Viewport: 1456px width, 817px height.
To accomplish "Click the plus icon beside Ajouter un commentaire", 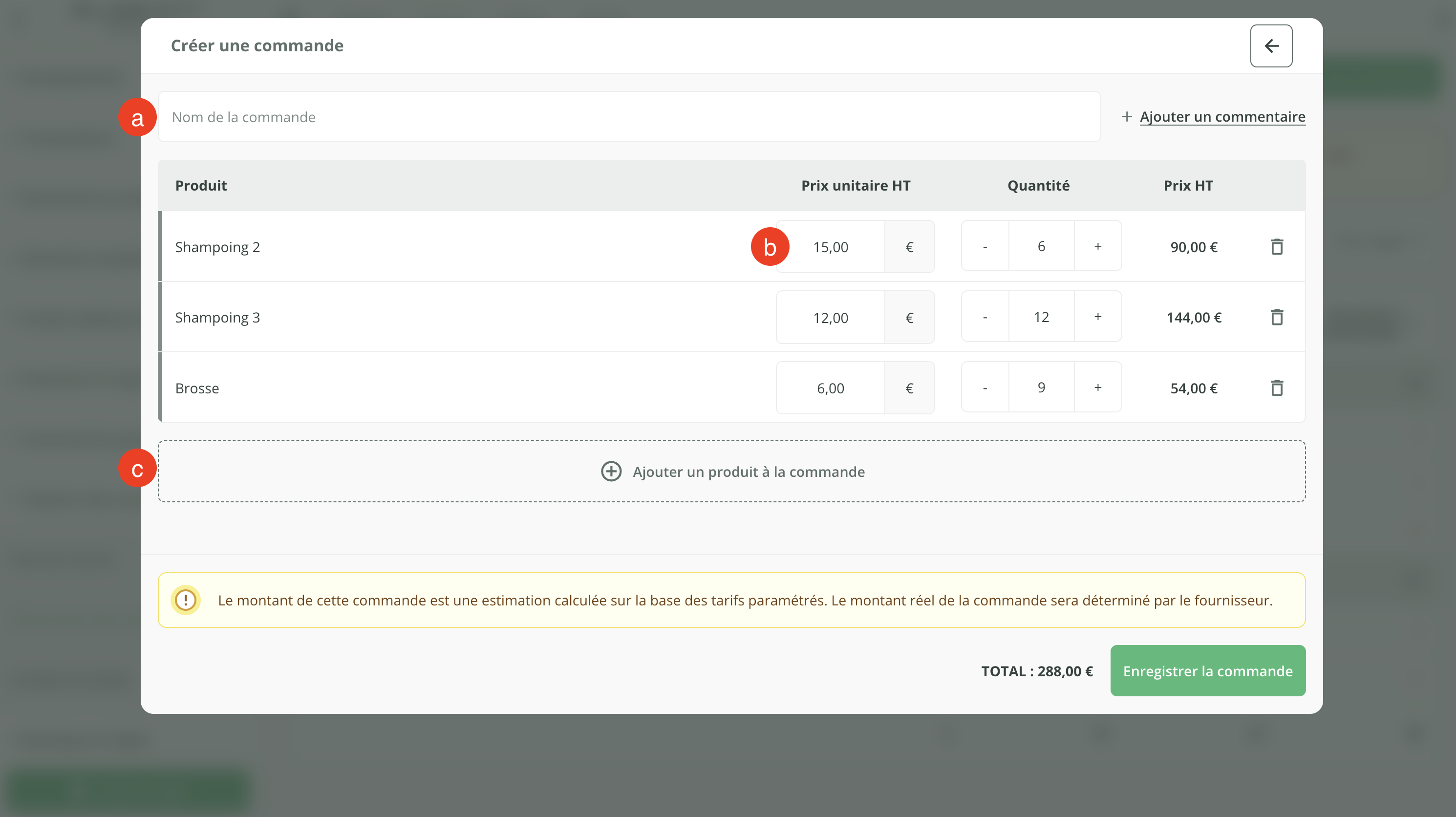I will point(1127,116).
